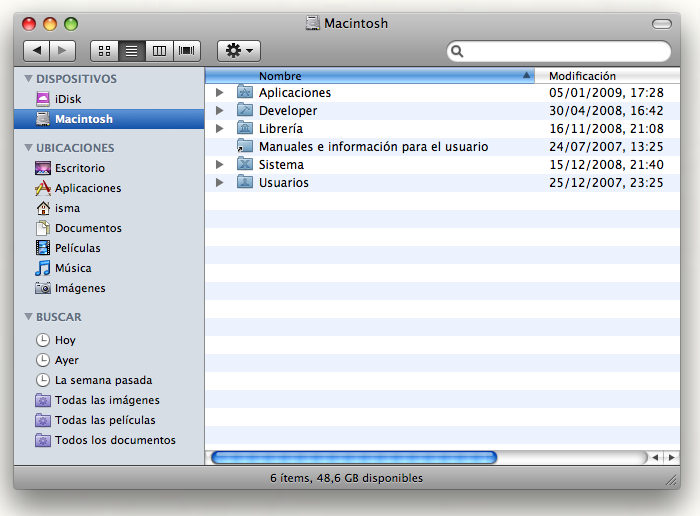Select the Macintosh disk in sidebar
Image resolution: width=700 pixels, height=516 pixels.
click(x=109, y=119)
